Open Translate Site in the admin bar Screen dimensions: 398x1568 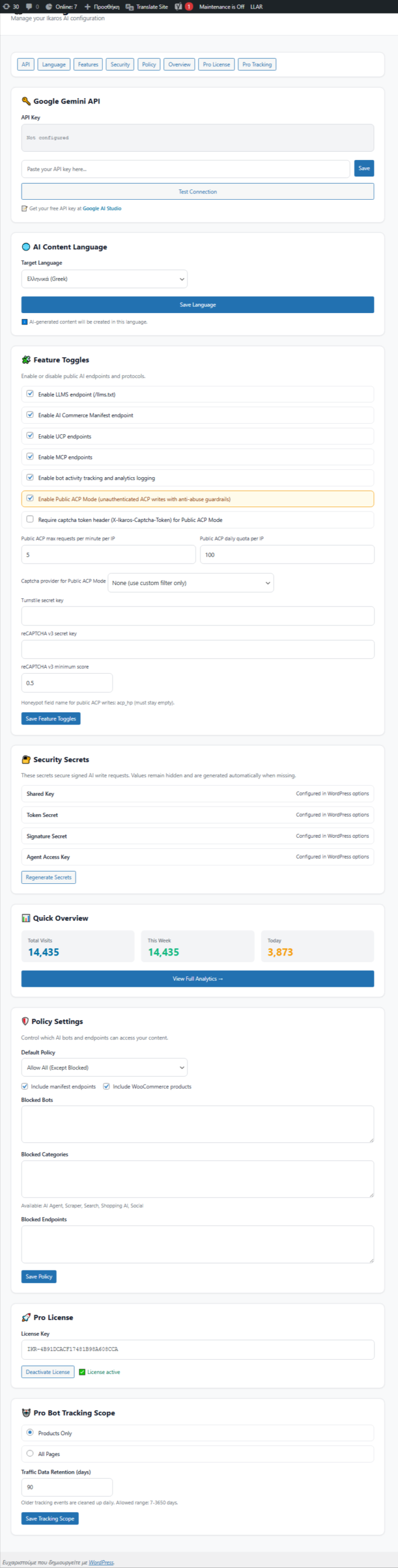147,7
